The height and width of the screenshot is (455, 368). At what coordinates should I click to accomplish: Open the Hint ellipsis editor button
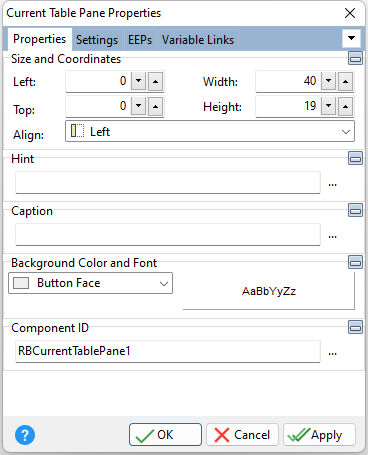click(332, 184)
